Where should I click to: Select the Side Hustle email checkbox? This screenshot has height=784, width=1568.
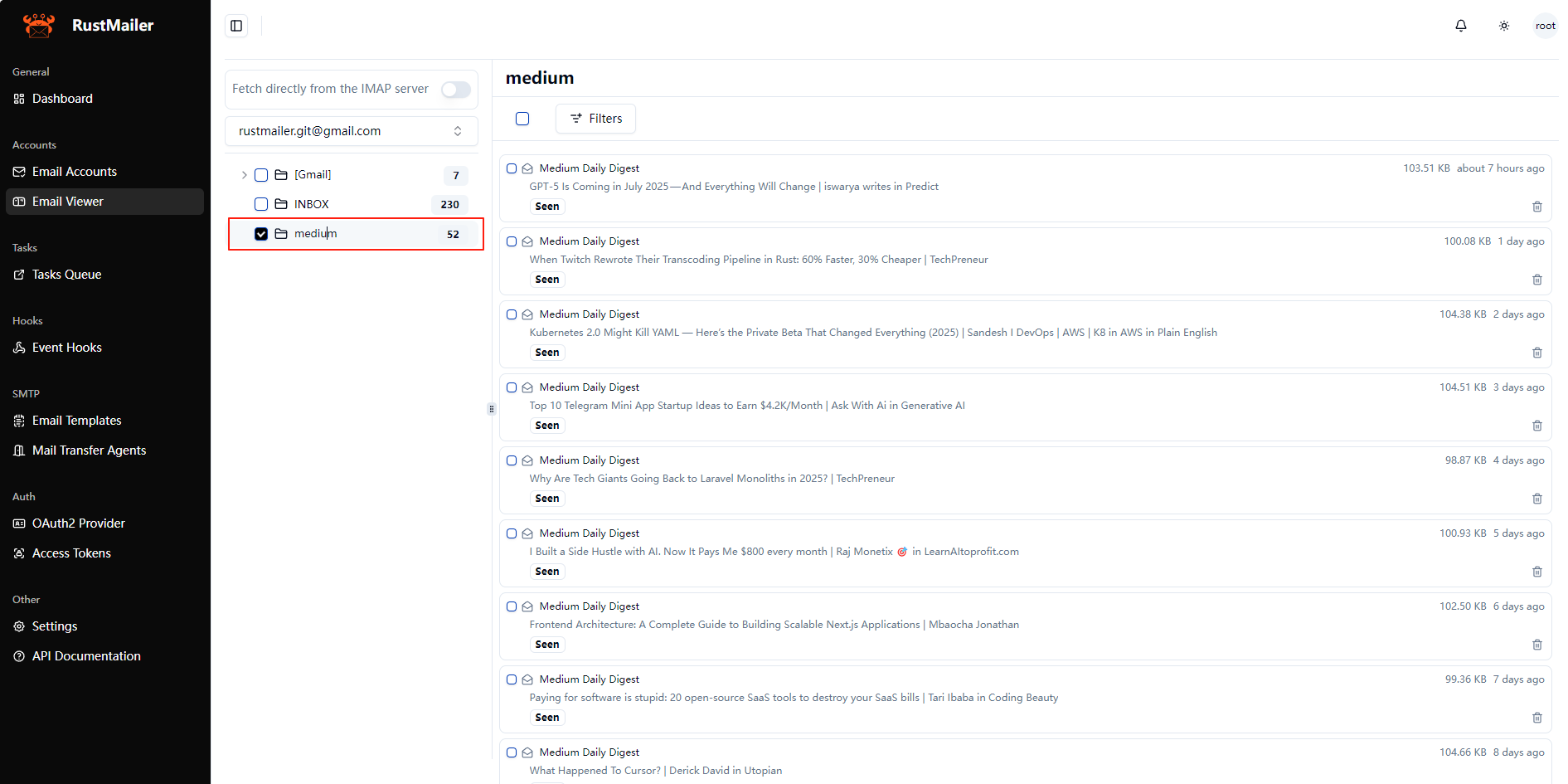tap(512, 533)
